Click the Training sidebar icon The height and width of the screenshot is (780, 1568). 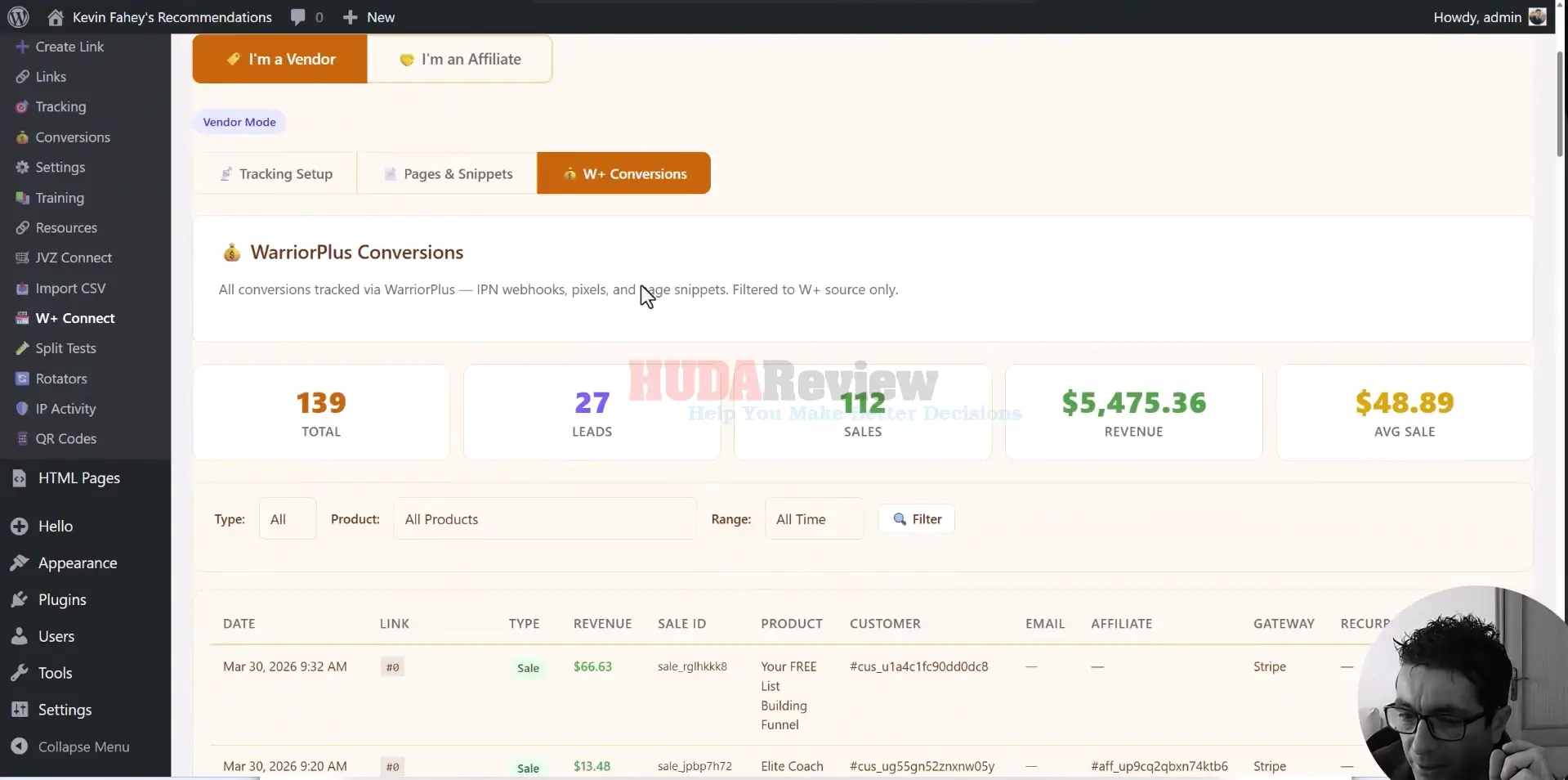click(22, 198)
